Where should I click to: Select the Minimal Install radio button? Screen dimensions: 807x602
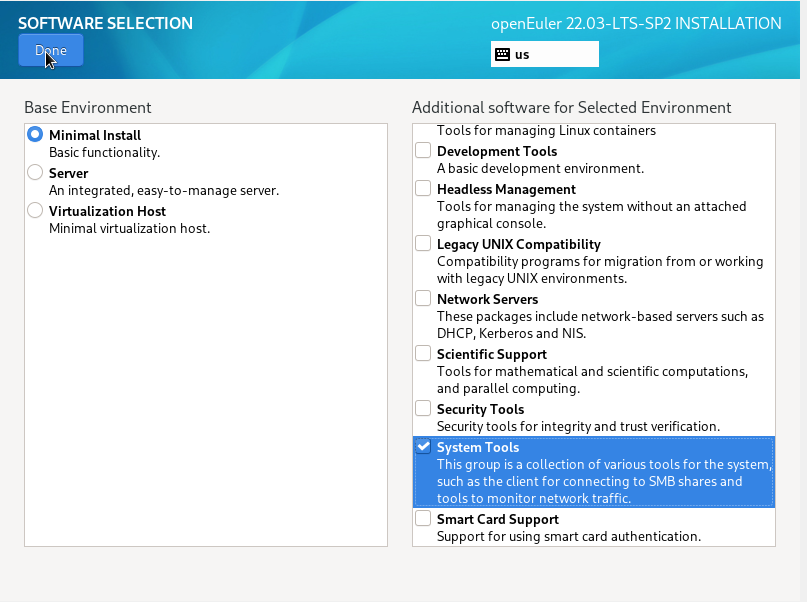[36, 134]
